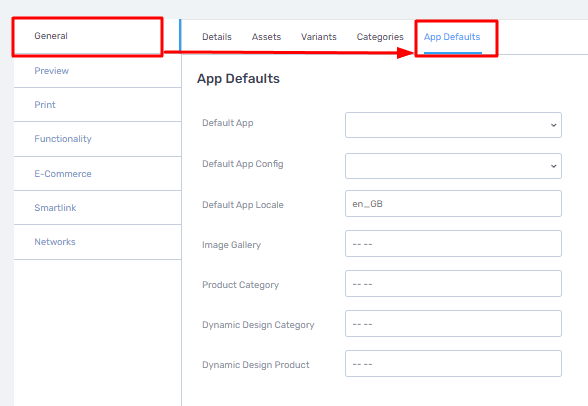Click the Default App dropdown chevron arrow
Screen dimensions: 588x406
(554, 125)
